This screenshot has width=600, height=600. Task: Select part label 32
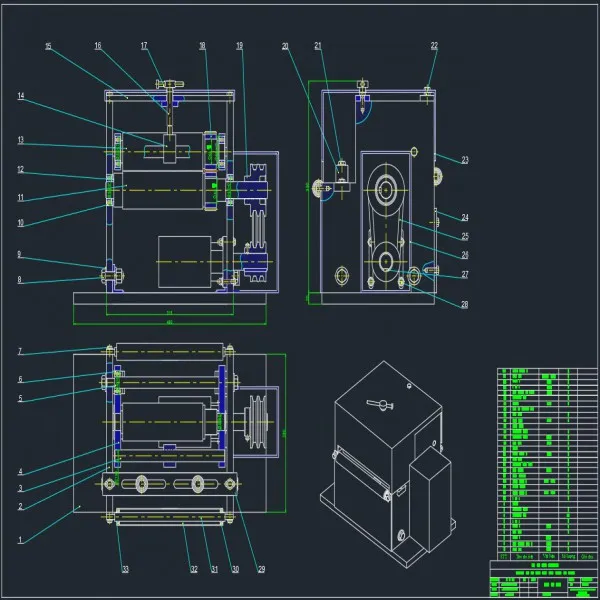(194, 569)
